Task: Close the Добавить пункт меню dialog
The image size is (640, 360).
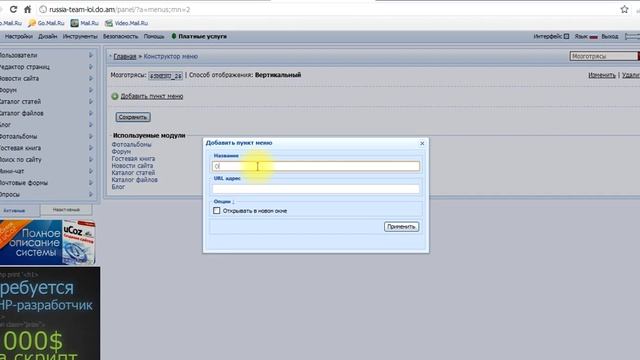Action: [422, 143]
